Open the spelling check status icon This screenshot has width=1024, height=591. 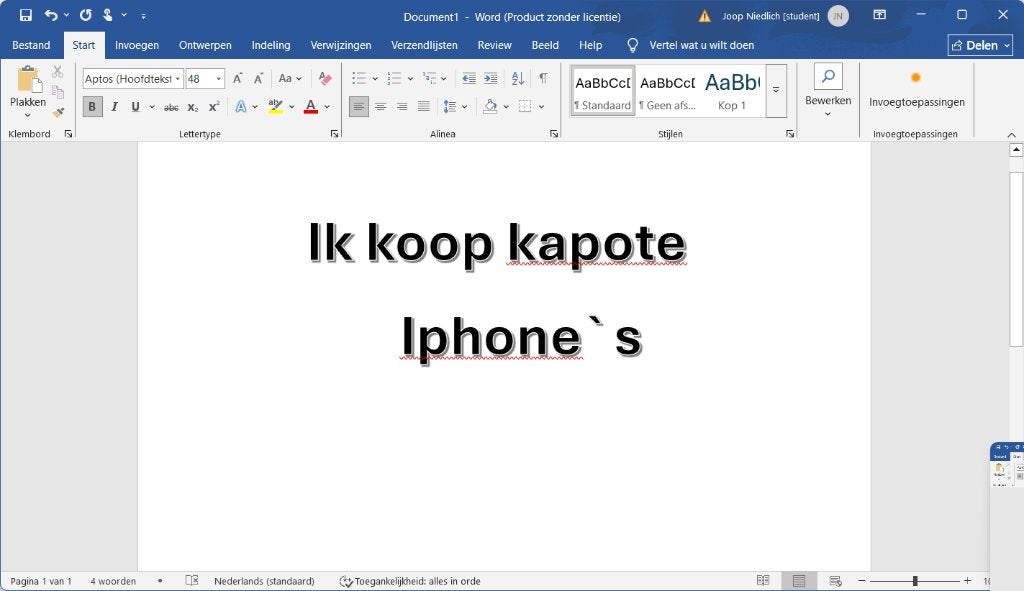click(191, 581)
